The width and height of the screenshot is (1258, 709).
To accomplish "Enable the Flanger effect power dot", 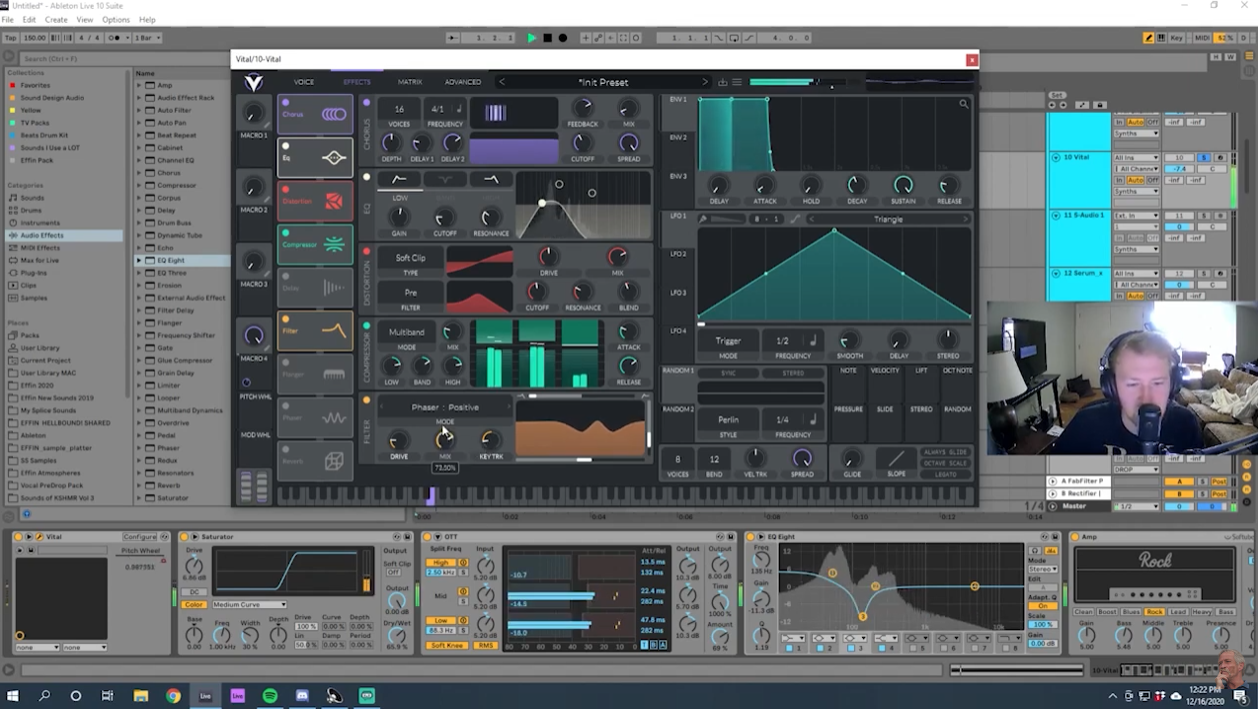I will pyautogui.click(x=286, y=362).
